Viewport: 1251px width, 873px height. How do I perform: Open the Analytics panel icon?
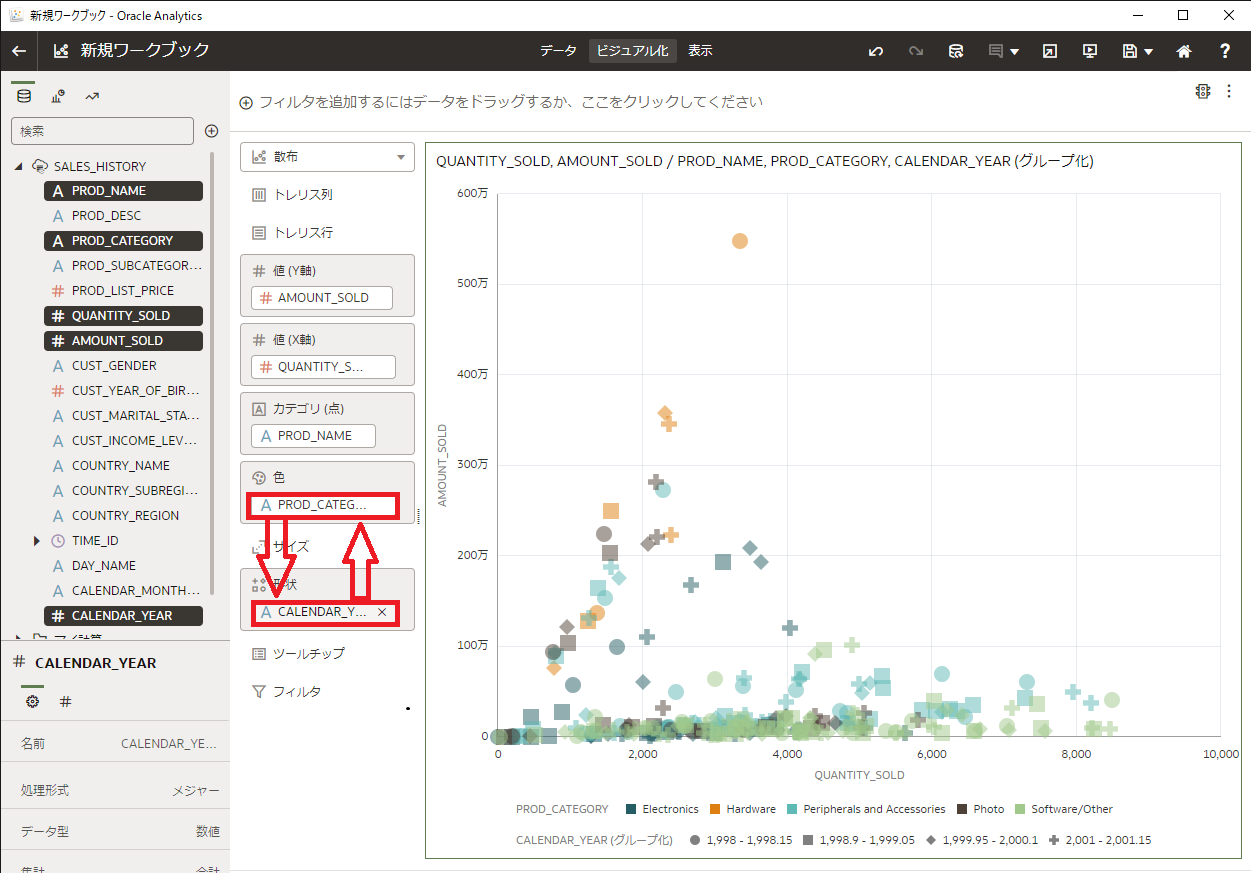click(x=92, y=96)
